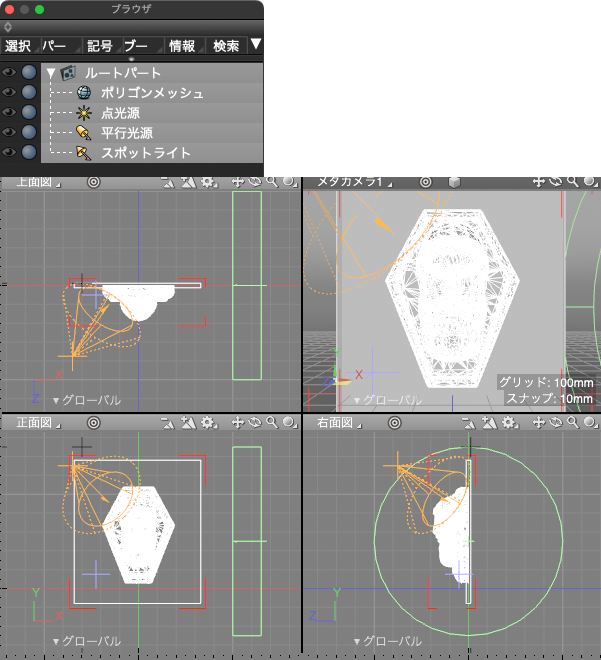Image resolution: width=601 pixels, height=660 pixels.
Task: Click the rotate view icon in the right view
Action: coord(556,423)
